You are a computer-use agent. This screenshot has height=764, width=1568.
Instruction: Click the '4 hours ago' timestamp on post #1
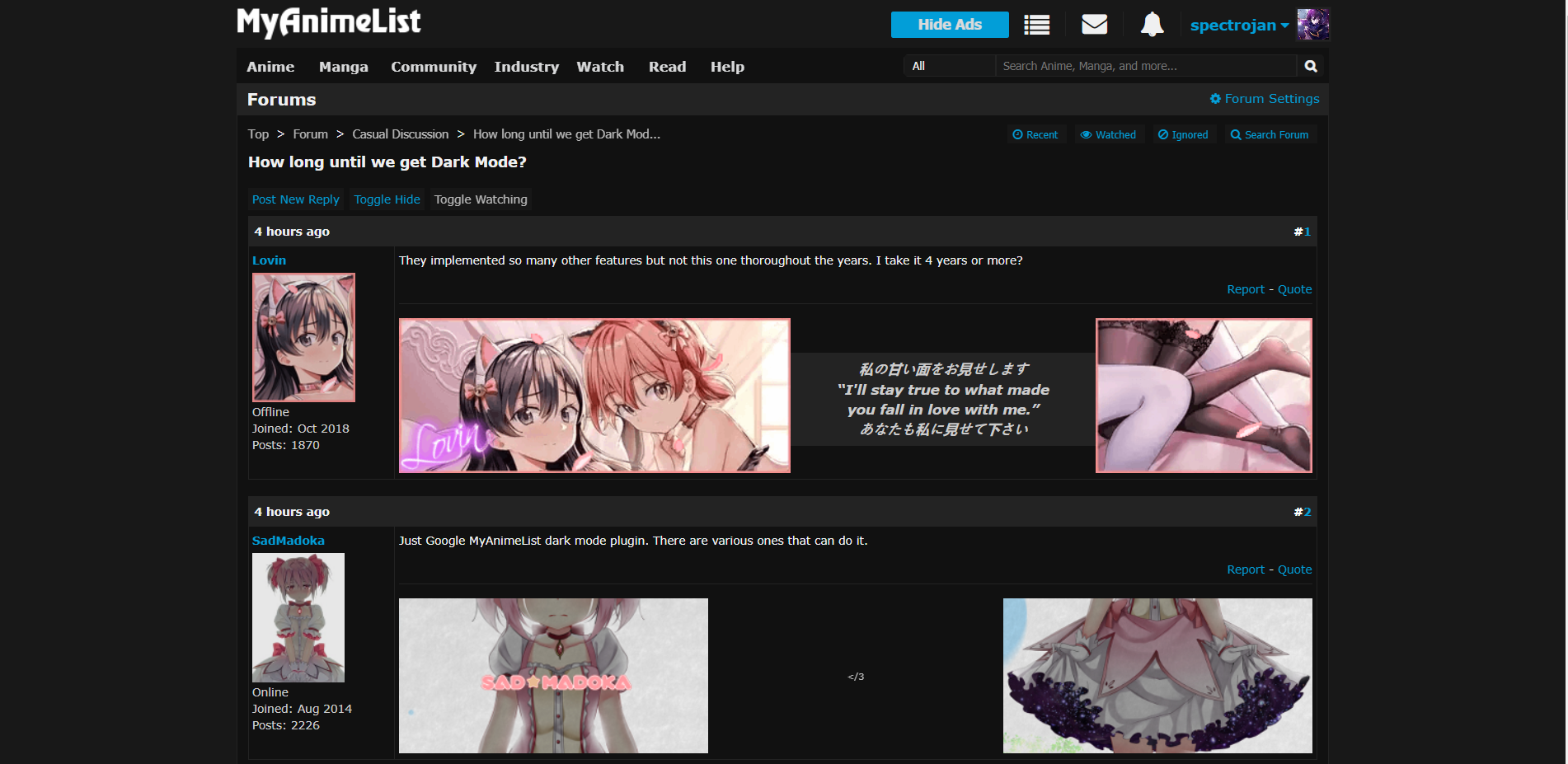pos(292,232)
